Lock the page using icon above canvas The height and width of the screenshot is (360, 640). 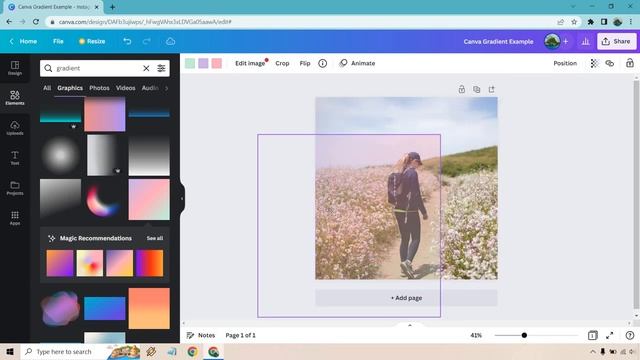462,89
